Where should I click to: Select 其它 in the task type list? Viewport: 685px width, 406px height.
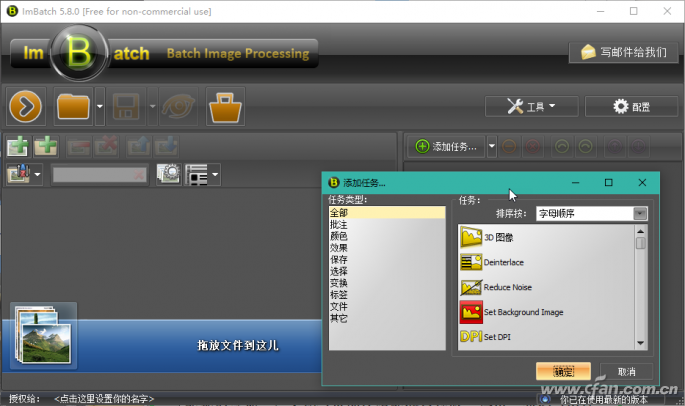tap(387, 318)
